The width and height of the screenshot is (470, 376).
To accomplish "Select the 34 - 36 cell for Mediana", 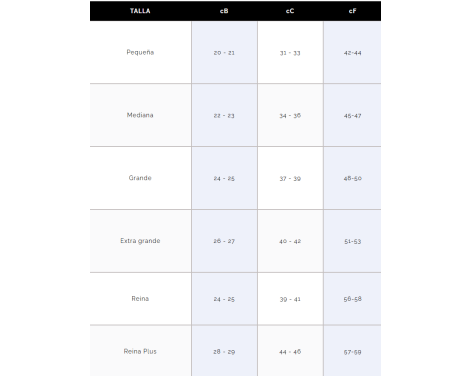I will point(290,115).
